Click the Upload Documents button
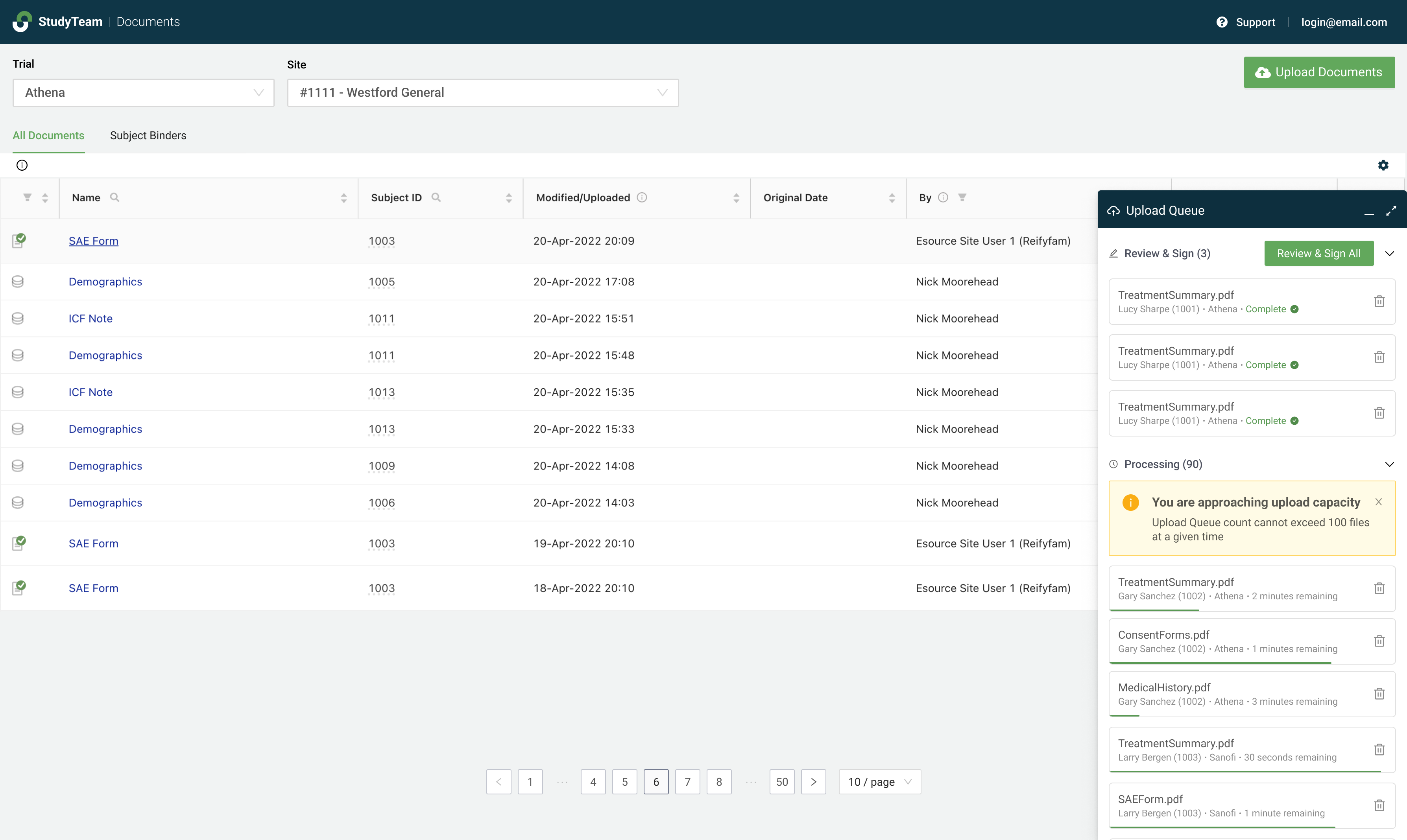Image resolution: width=1407 pixels, height=840 pixels. pos(1319,72)
